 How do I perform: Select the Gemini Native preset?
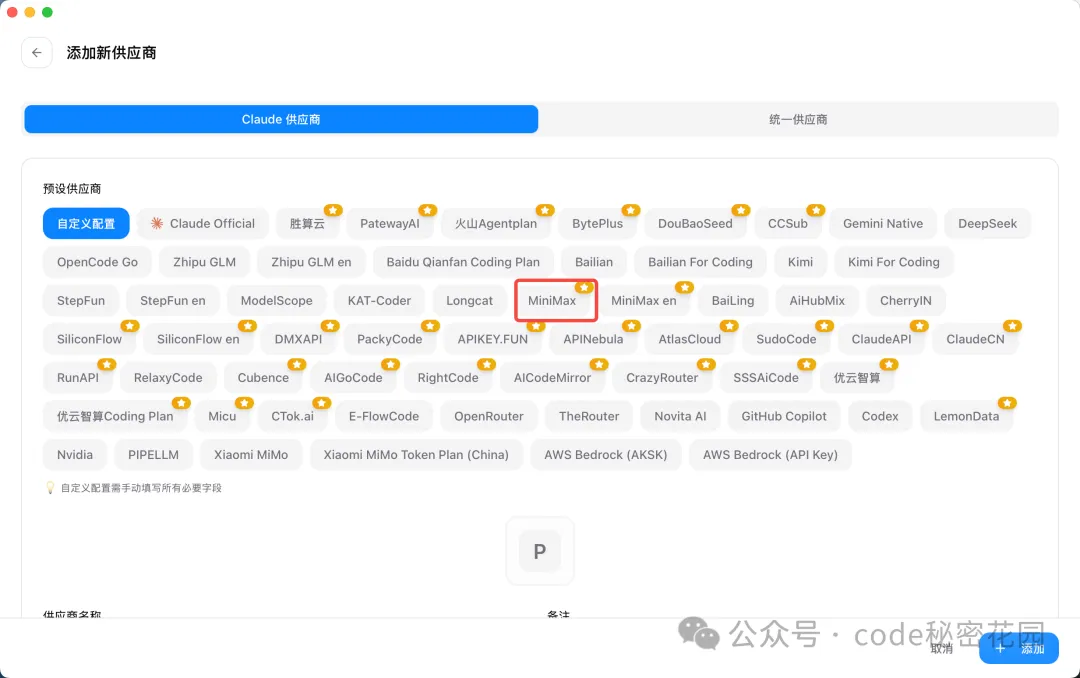click(x=883, y=223)
